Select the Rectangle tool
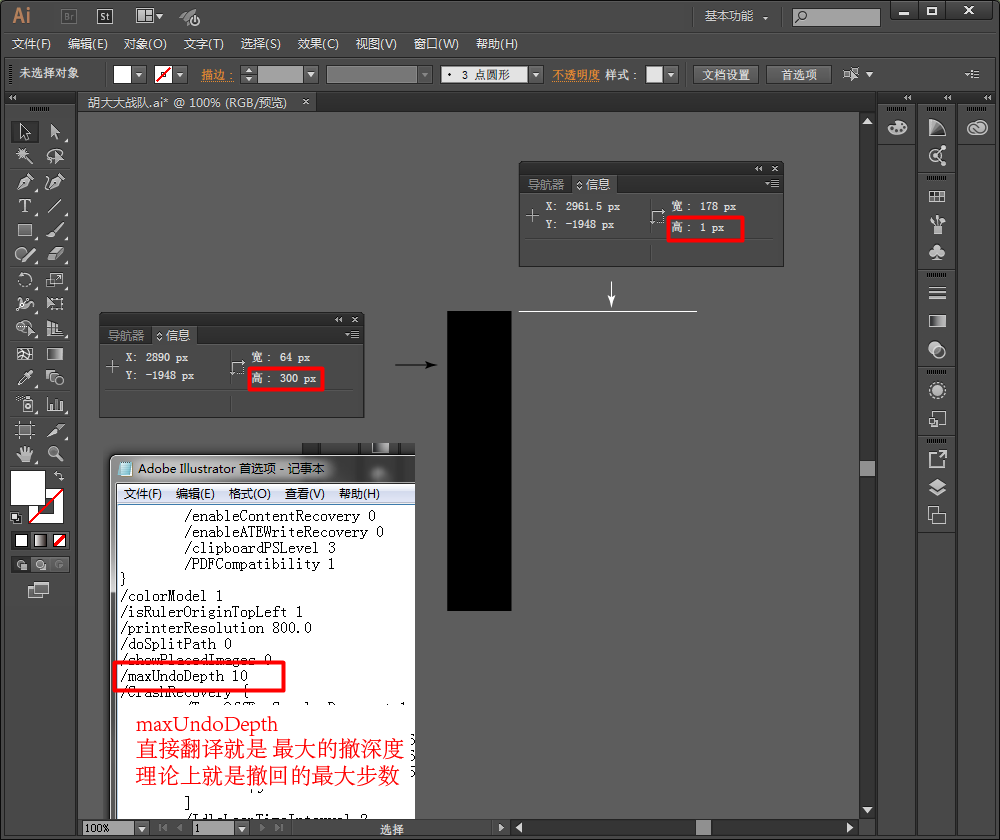 tap(25, 230)
